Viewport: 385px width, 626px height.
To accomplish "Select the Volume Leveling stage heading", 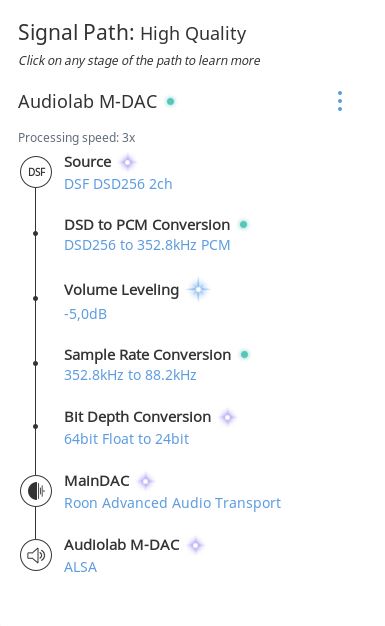I will [121, 290].
